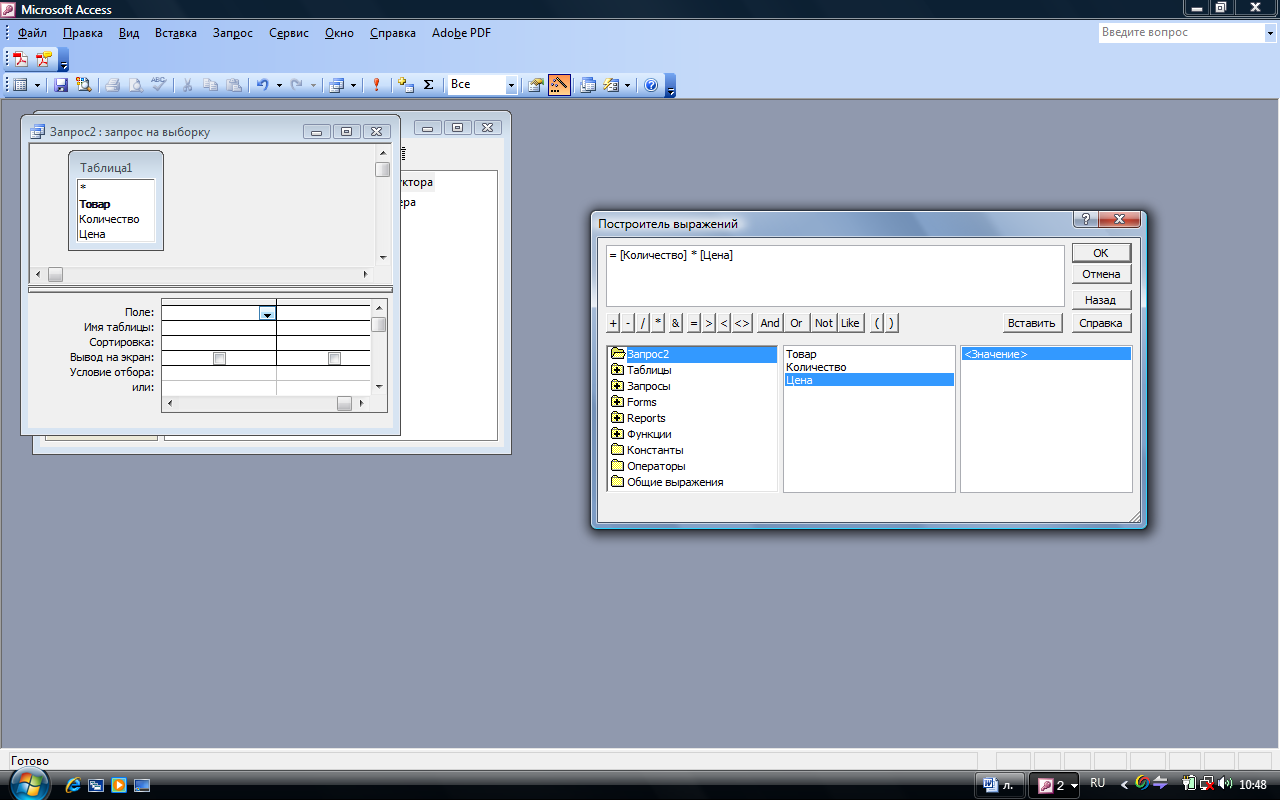The image size is (1280, 800).
Task: Check 'Вывод на экран' box in first grid column
Action: 219,358
